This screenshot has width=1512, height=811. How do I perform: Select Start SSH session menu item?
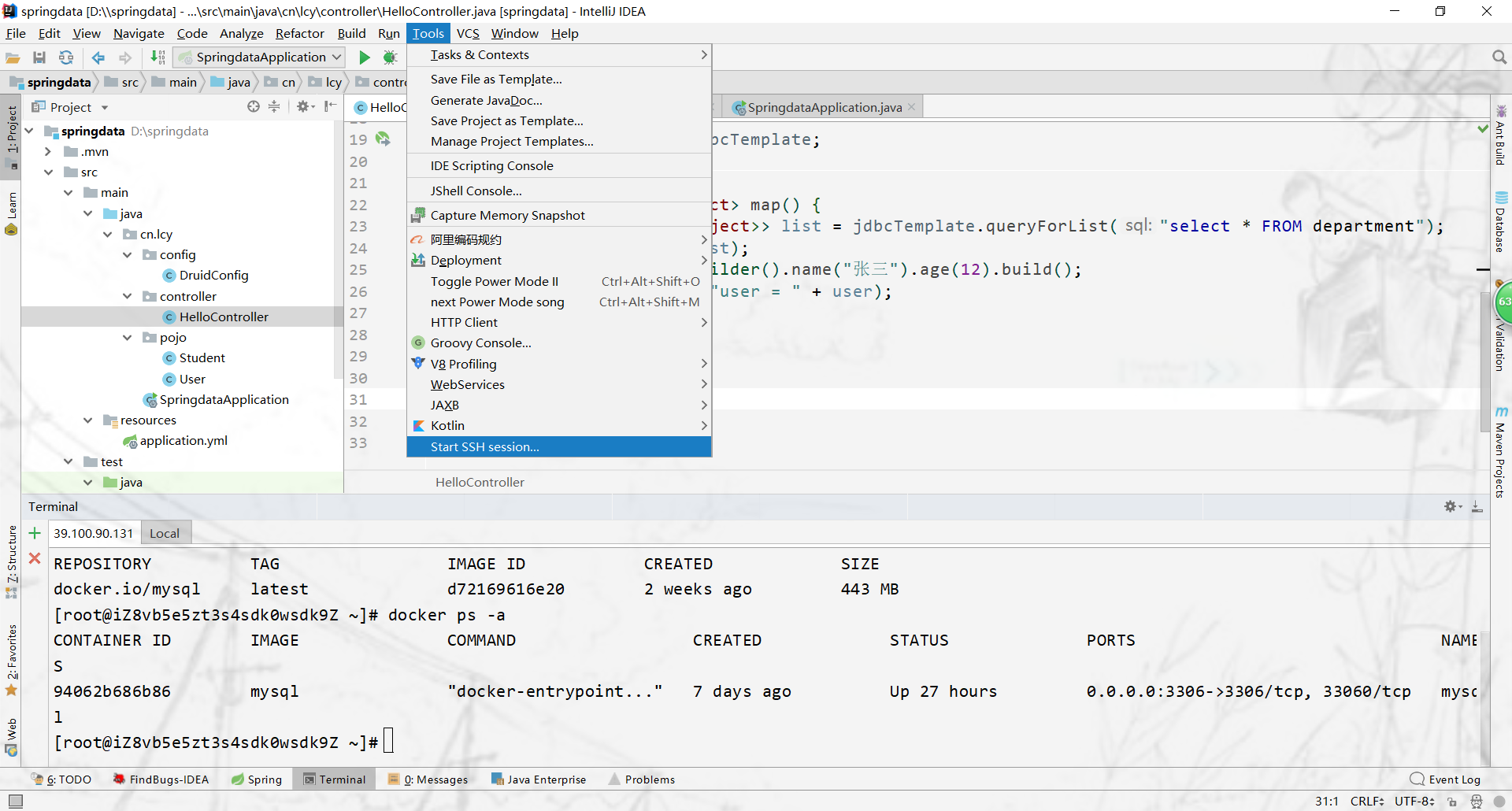pos(484,446)
